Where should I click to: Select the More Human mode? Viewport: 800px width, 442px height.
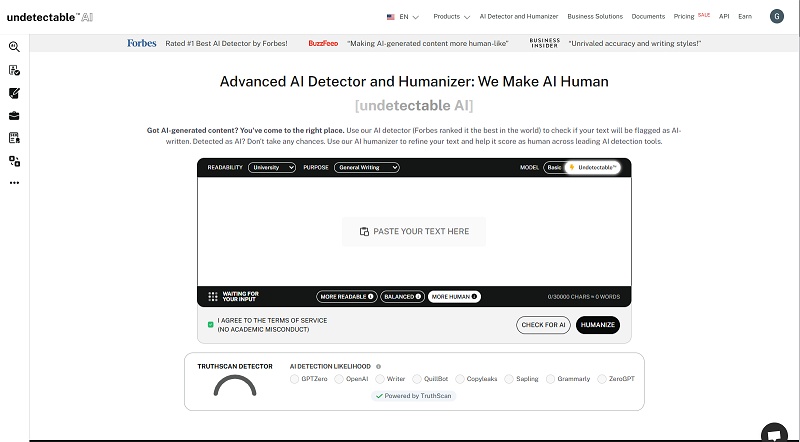[x=454, y=297]
